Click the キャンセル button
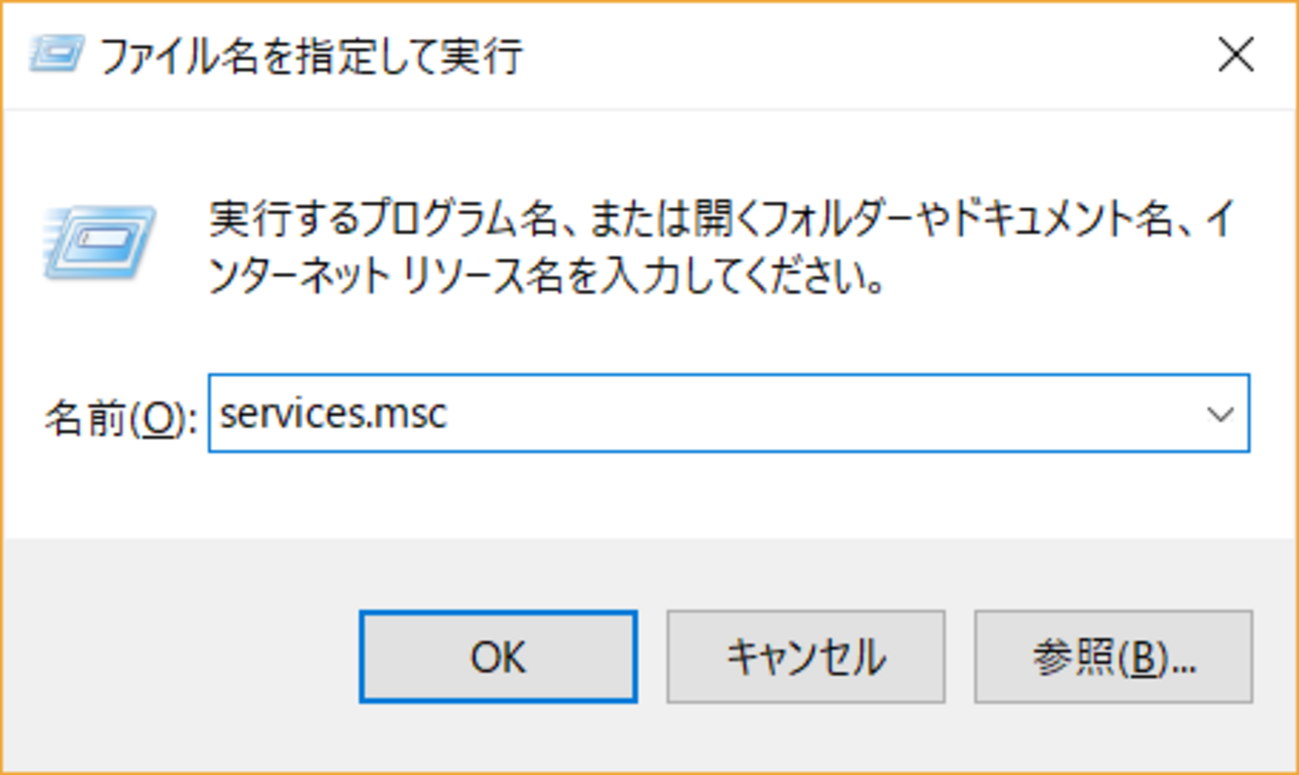 (x=806, y=657)
